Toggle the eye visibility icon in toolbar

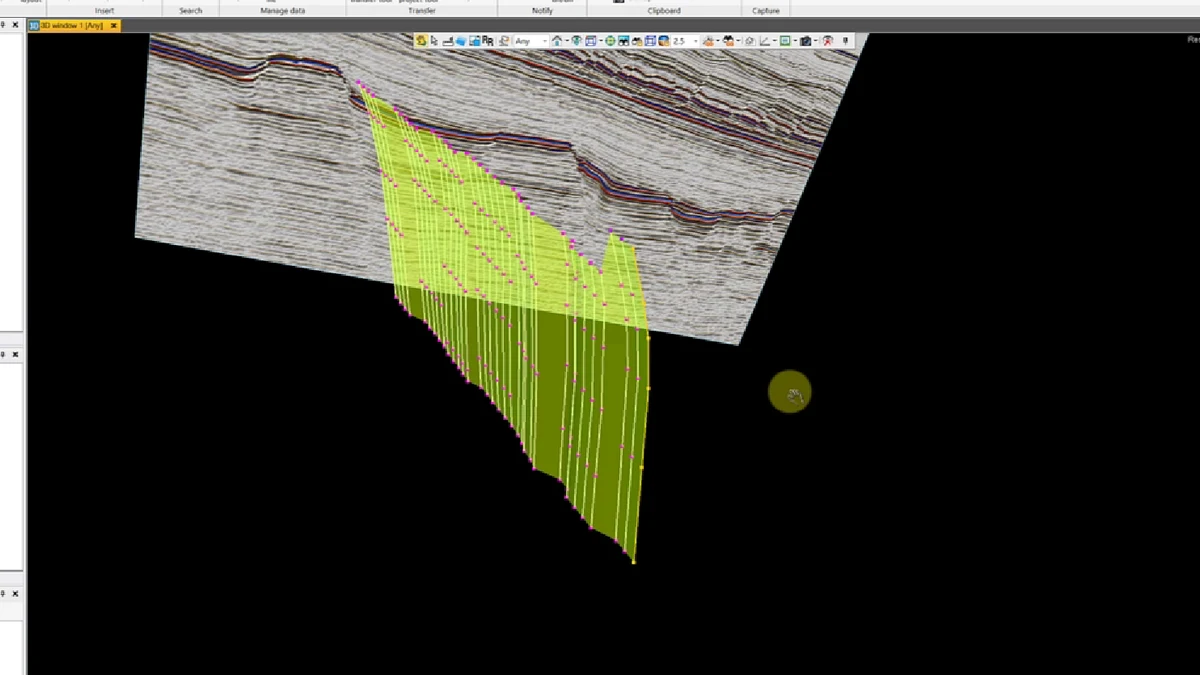pos(576,41)
